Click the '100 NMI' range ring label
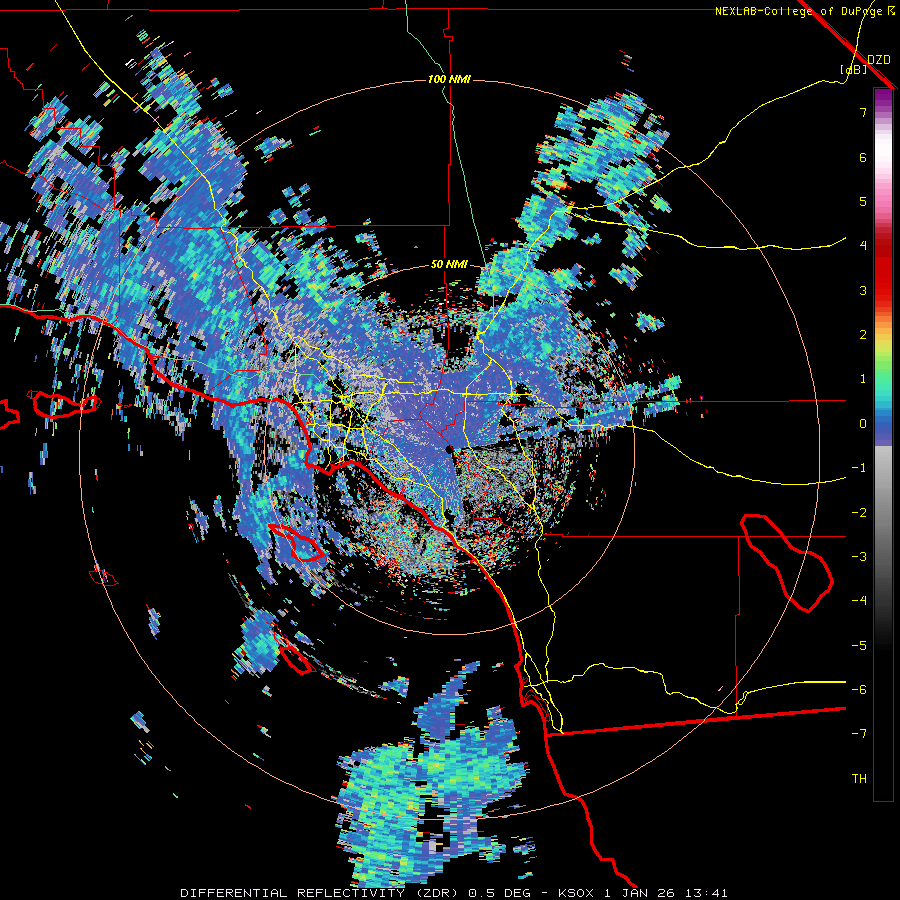This screenshot has height=900, width=900. pyautogui.click(x=449, y=79)
